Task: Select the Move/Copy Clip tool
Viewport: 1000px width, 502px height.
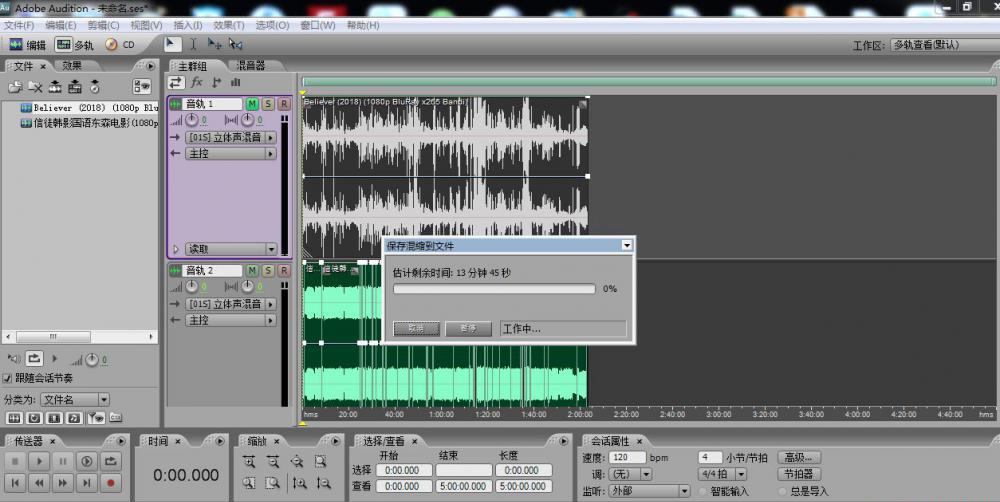Action: (x=214, y=44)
